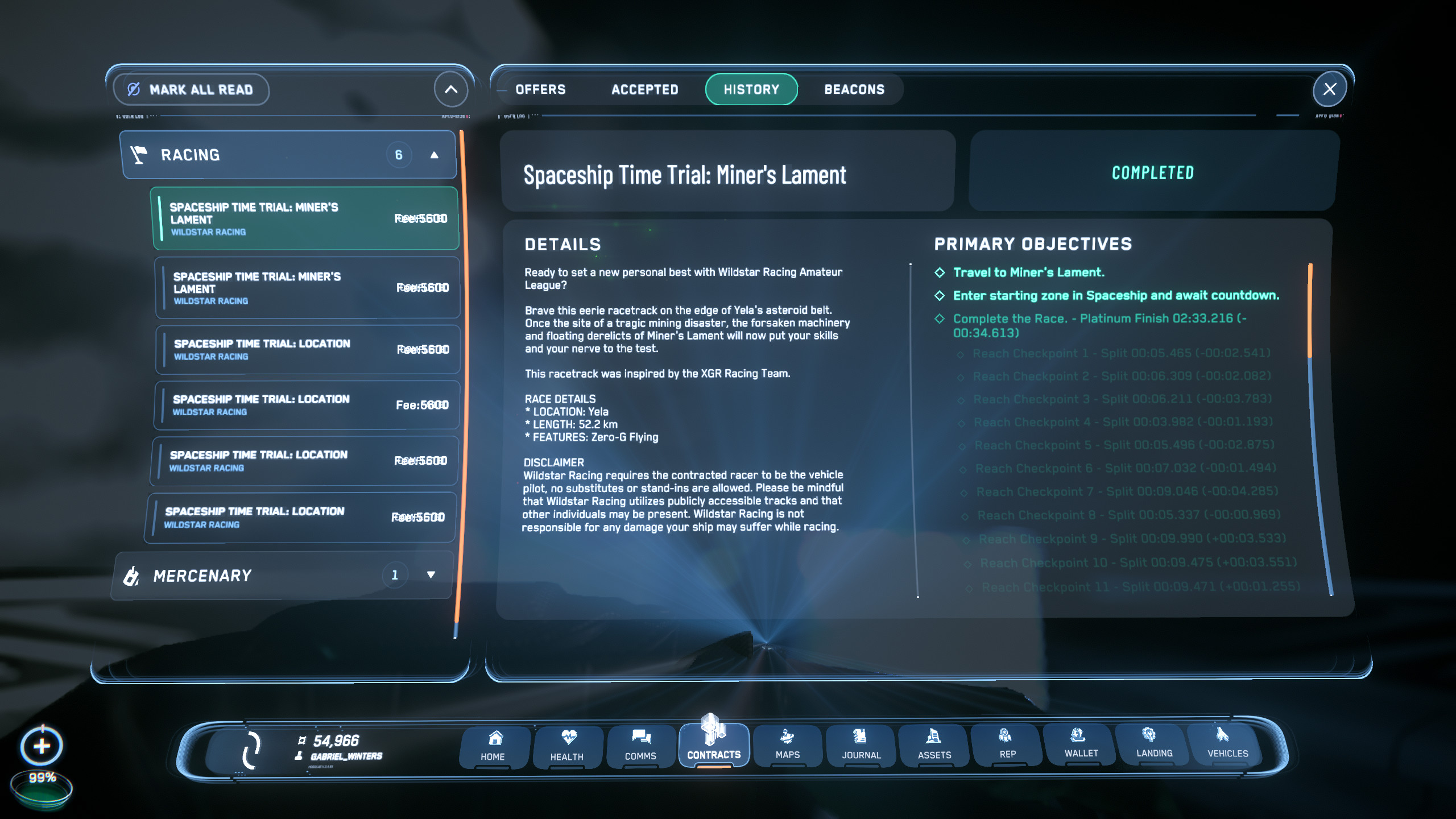Switch to the Offers tab
Image resolution: width=1456 pixels, height=819 pixels.
(540, 89)
